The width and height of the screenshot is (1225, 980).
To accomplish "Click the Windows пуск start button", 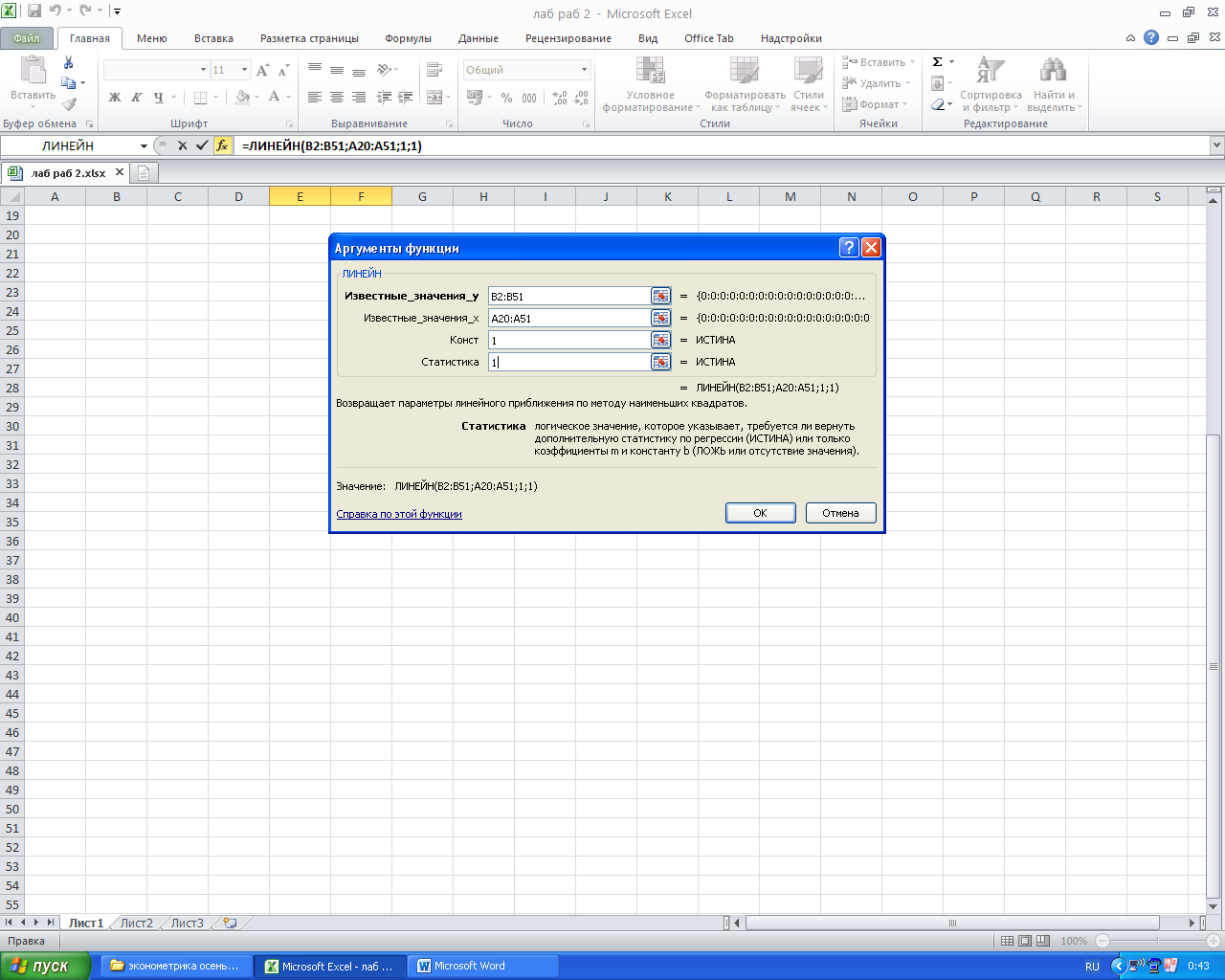I will [45, 966].
